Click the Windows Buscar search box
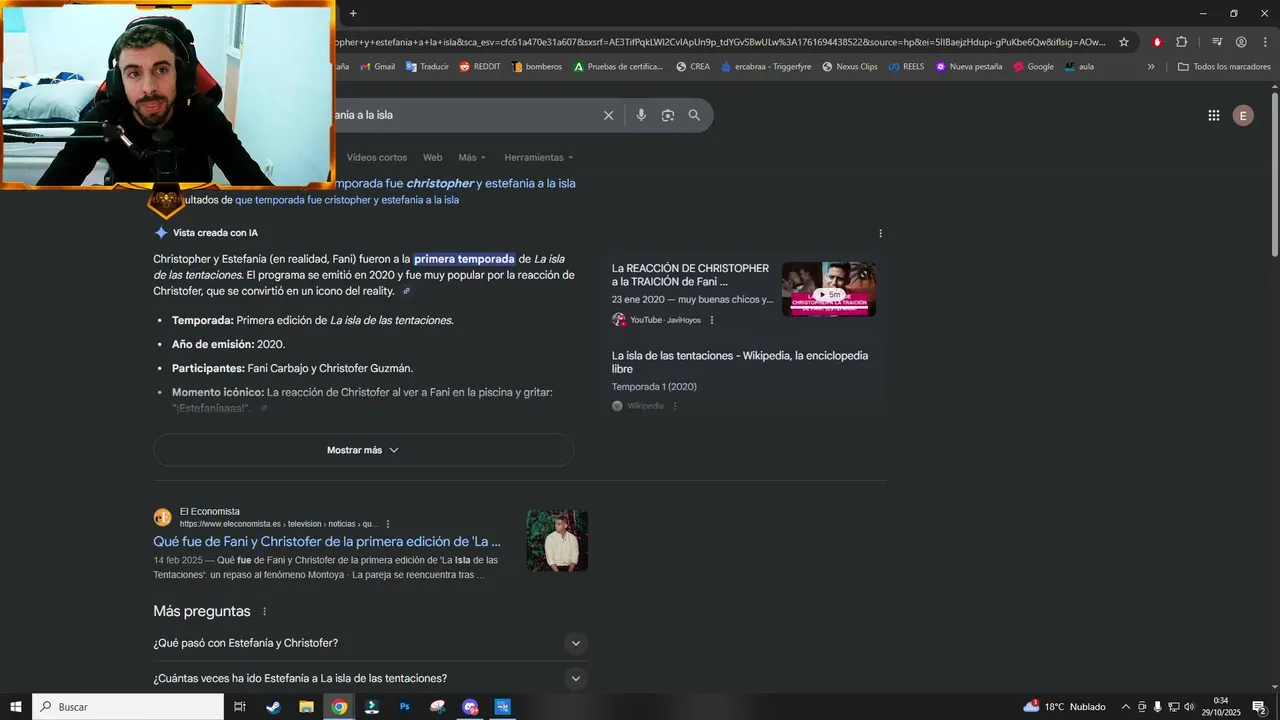The image size is (1280, 720). [x=128, y=707]
